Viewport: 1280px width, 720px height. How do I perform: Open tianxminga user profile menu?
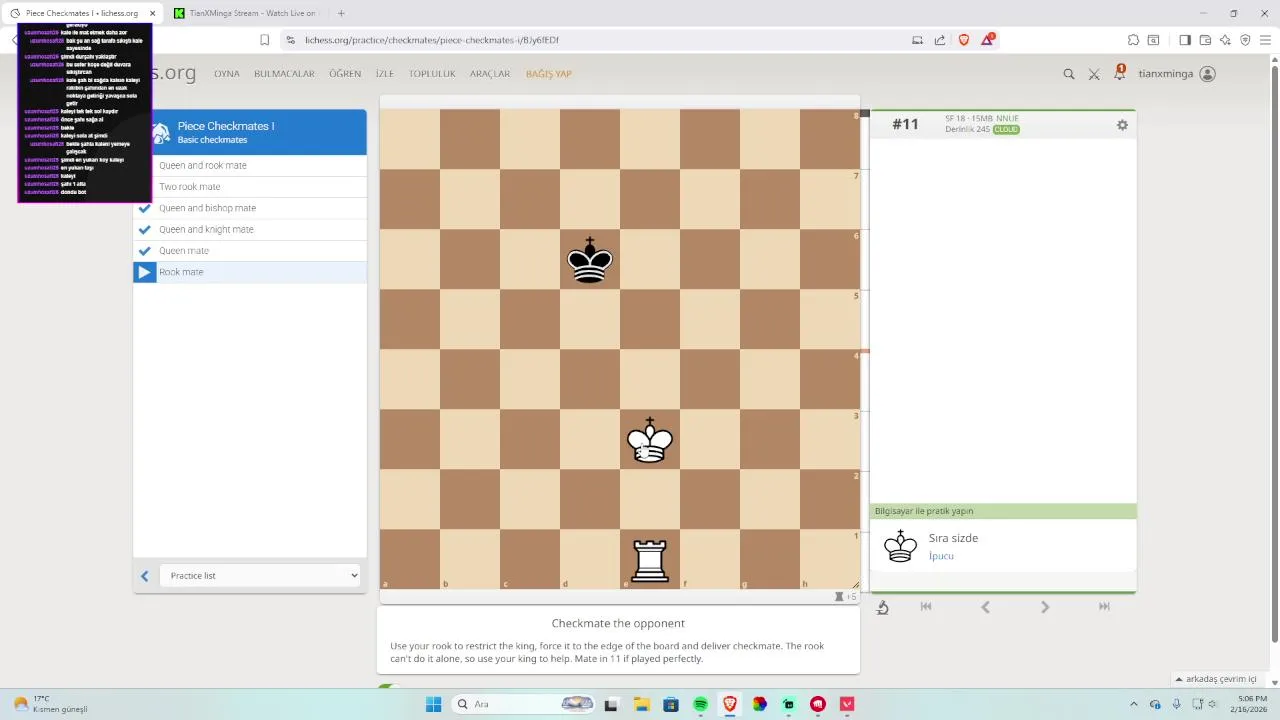click(1177, 74)
